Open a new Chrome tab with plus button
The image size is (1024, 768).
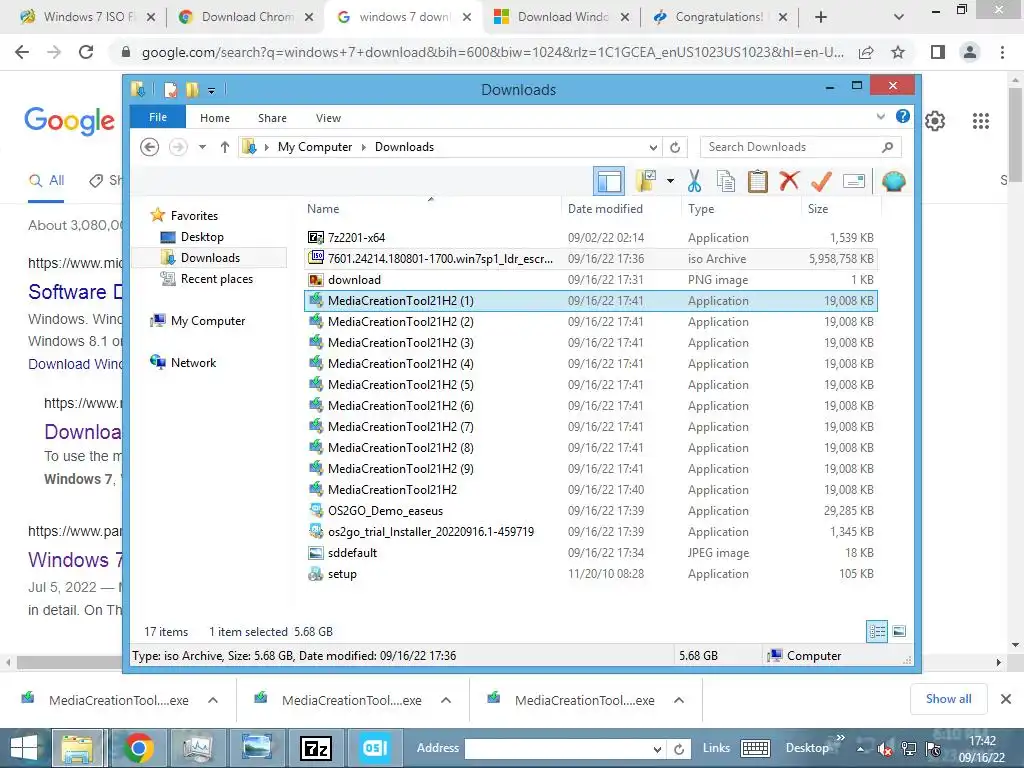(x=821, y=17)
